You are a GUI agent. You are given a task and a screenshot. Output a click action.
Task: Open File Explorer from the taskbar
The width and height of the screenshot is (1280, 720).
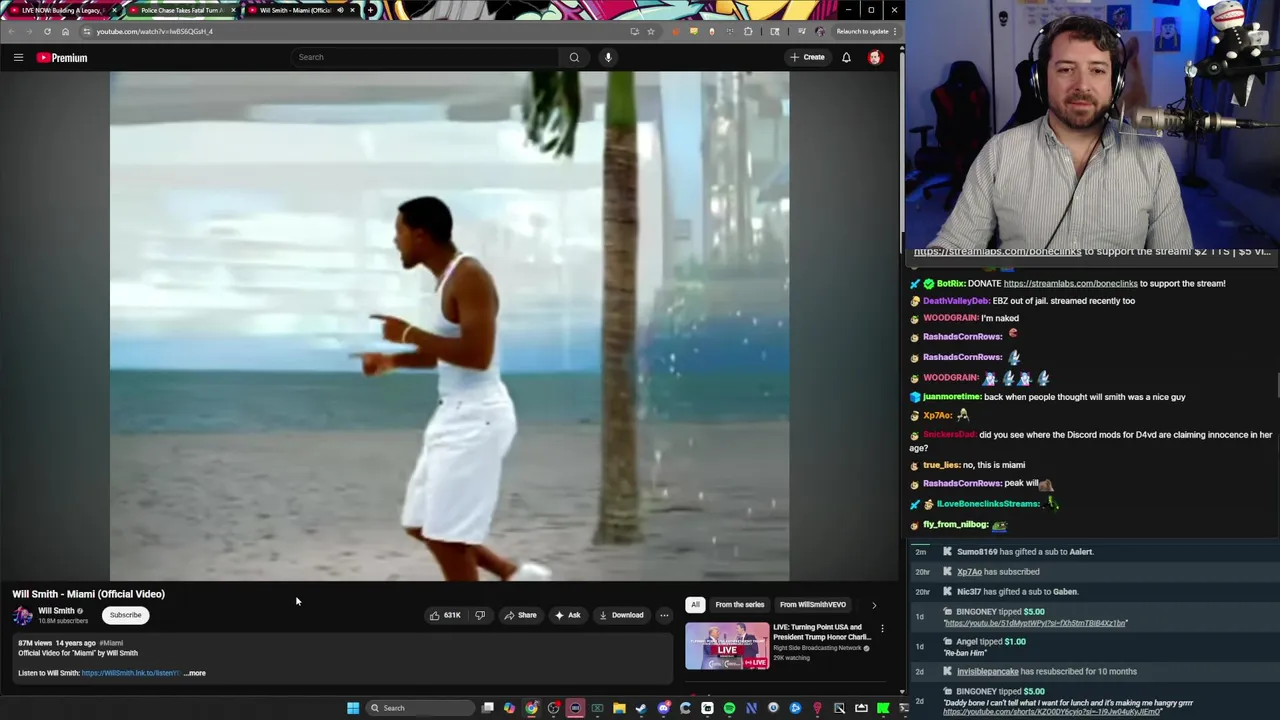tap(619, 708)
